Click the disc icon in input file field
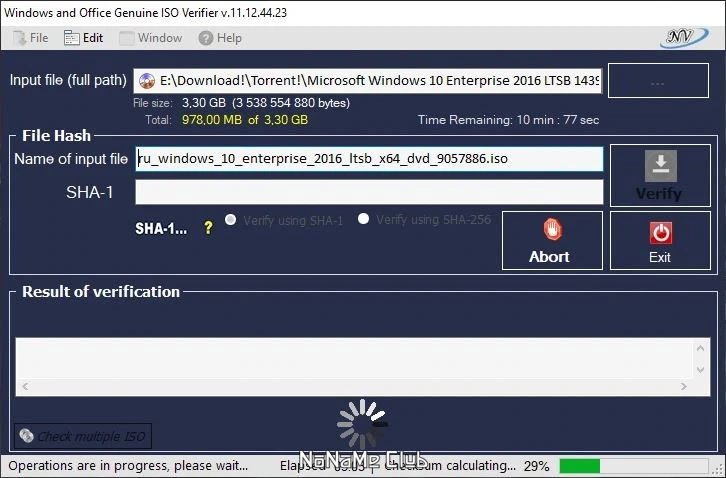 tap(147, 81)
